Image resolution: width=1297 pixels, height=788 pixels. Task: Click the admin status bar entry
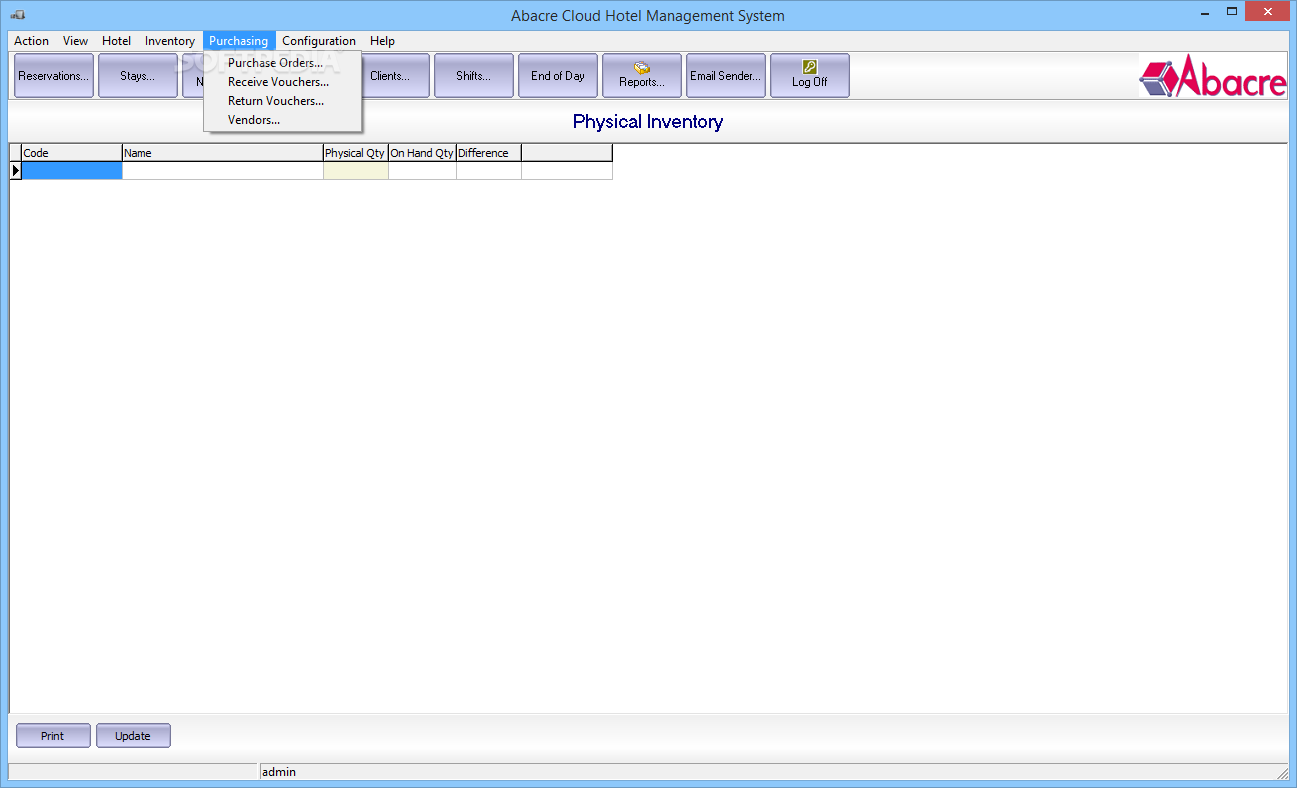click(279, 772)
